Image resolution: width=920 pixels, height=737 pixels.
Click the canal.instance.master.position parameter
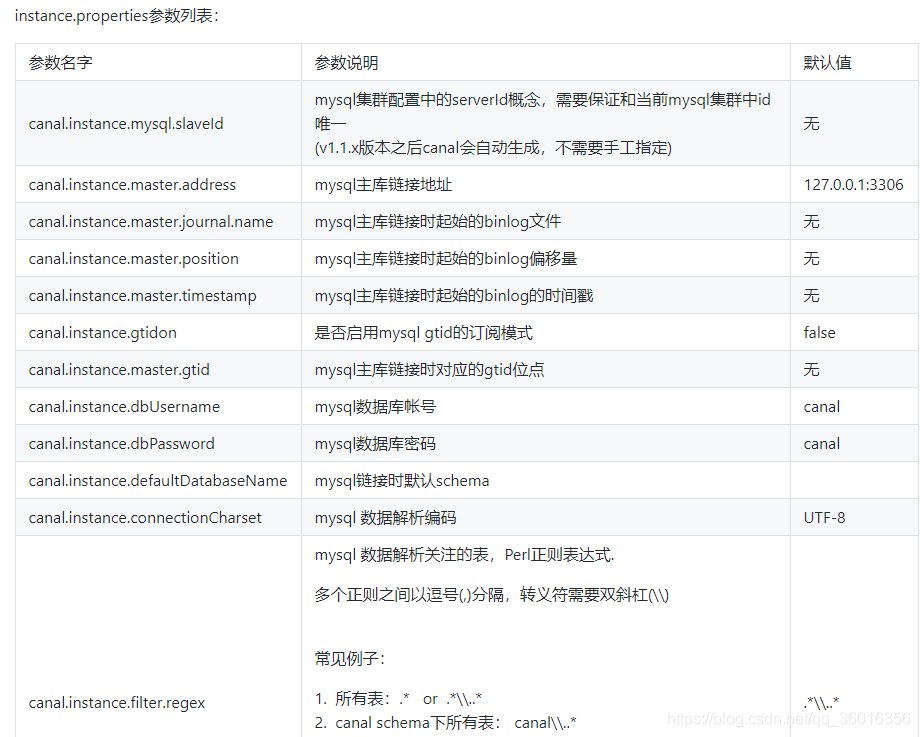(x=133, y=259)
